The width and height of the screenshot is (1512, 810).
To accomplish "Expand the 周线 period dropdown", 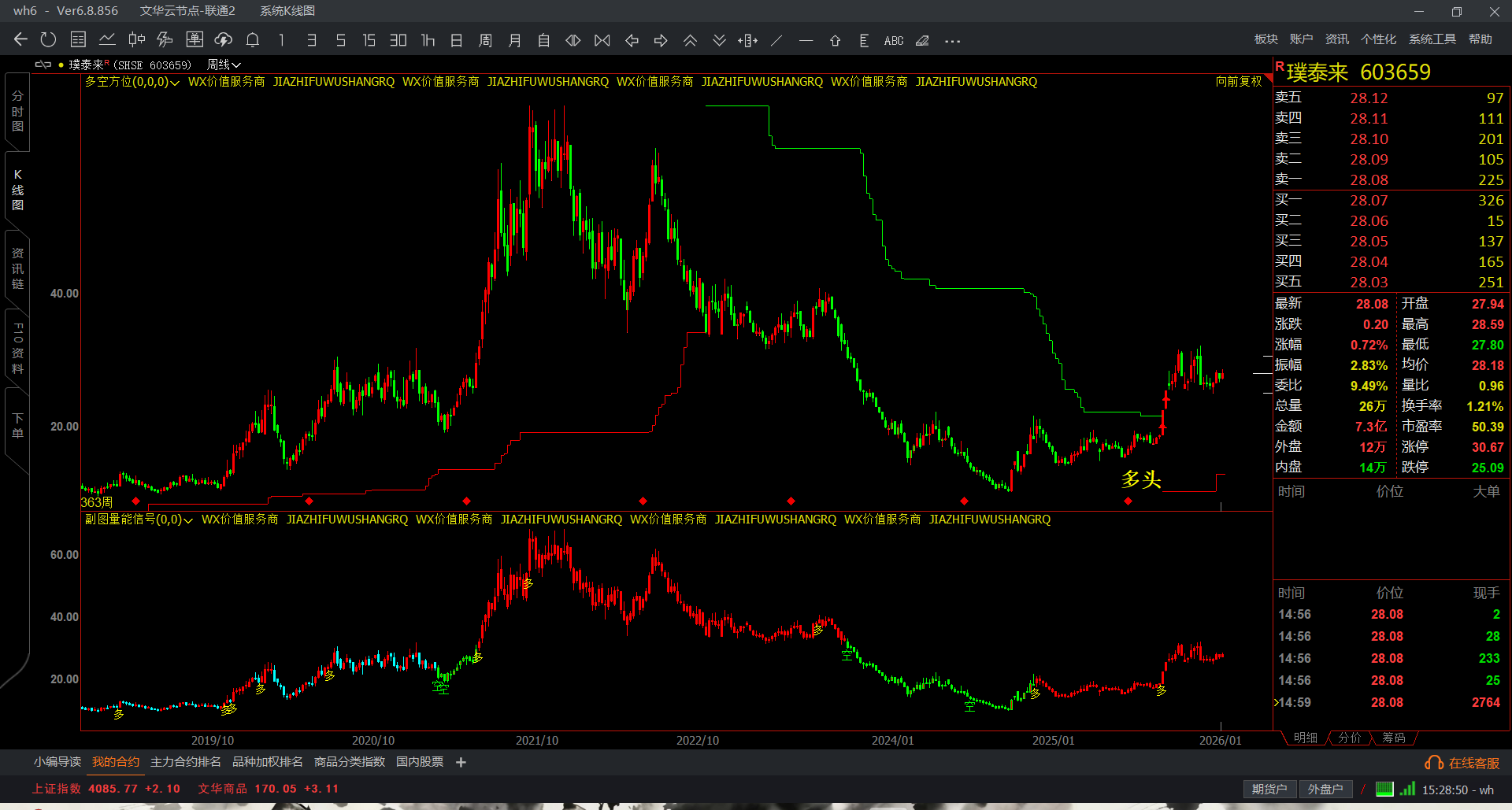I will point(224,65).
